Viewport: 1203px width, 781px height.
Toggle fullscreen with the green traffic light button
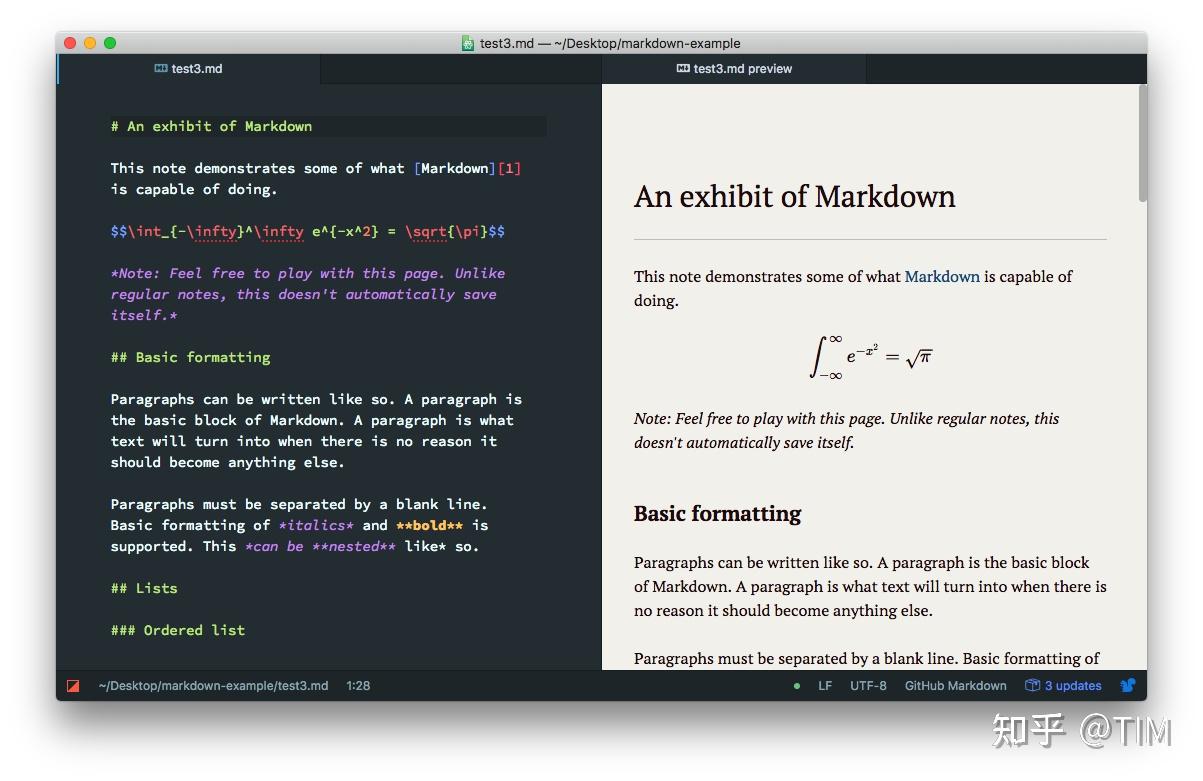pyautogui.click(x=110, y=43)
